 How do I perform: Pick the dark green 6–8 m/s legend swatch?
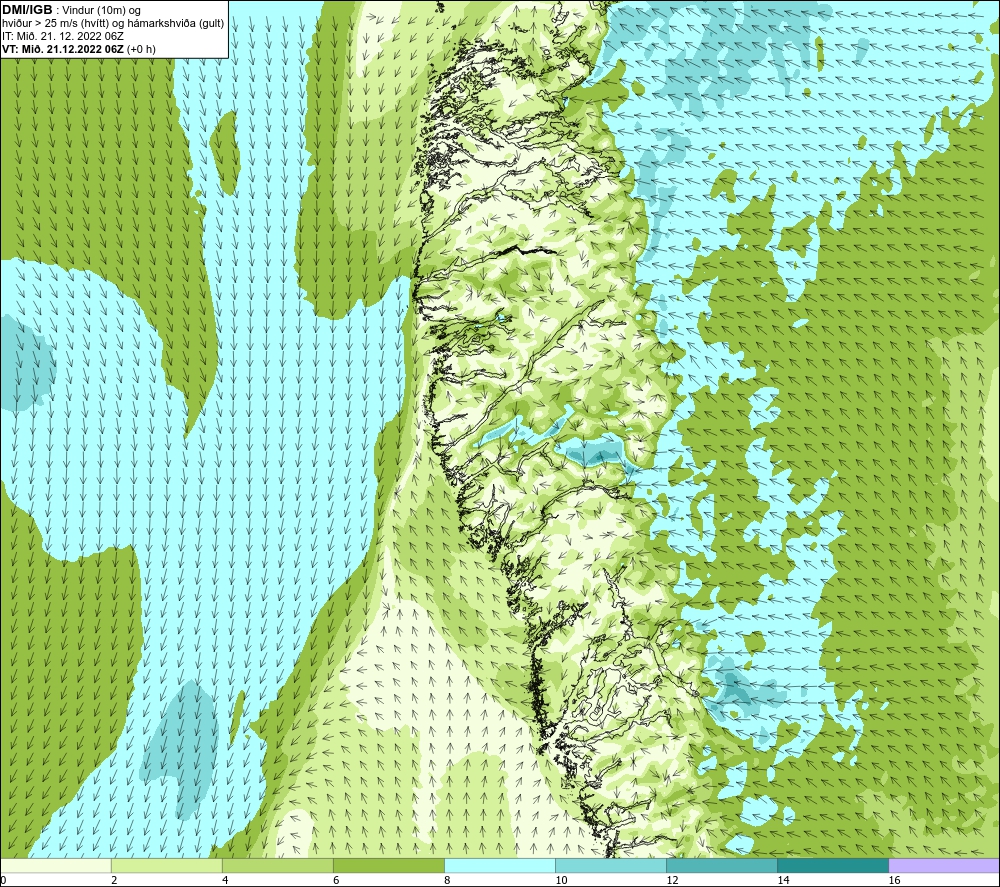coord(388,865)
